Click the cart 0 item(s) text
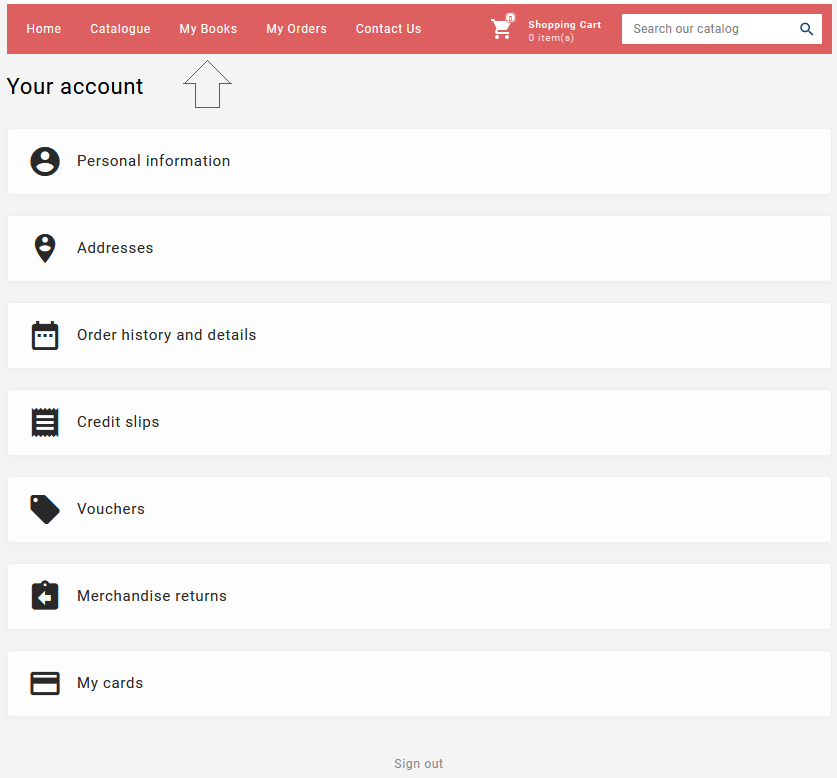This screenshot has height=778, width=837. (551, 37)
